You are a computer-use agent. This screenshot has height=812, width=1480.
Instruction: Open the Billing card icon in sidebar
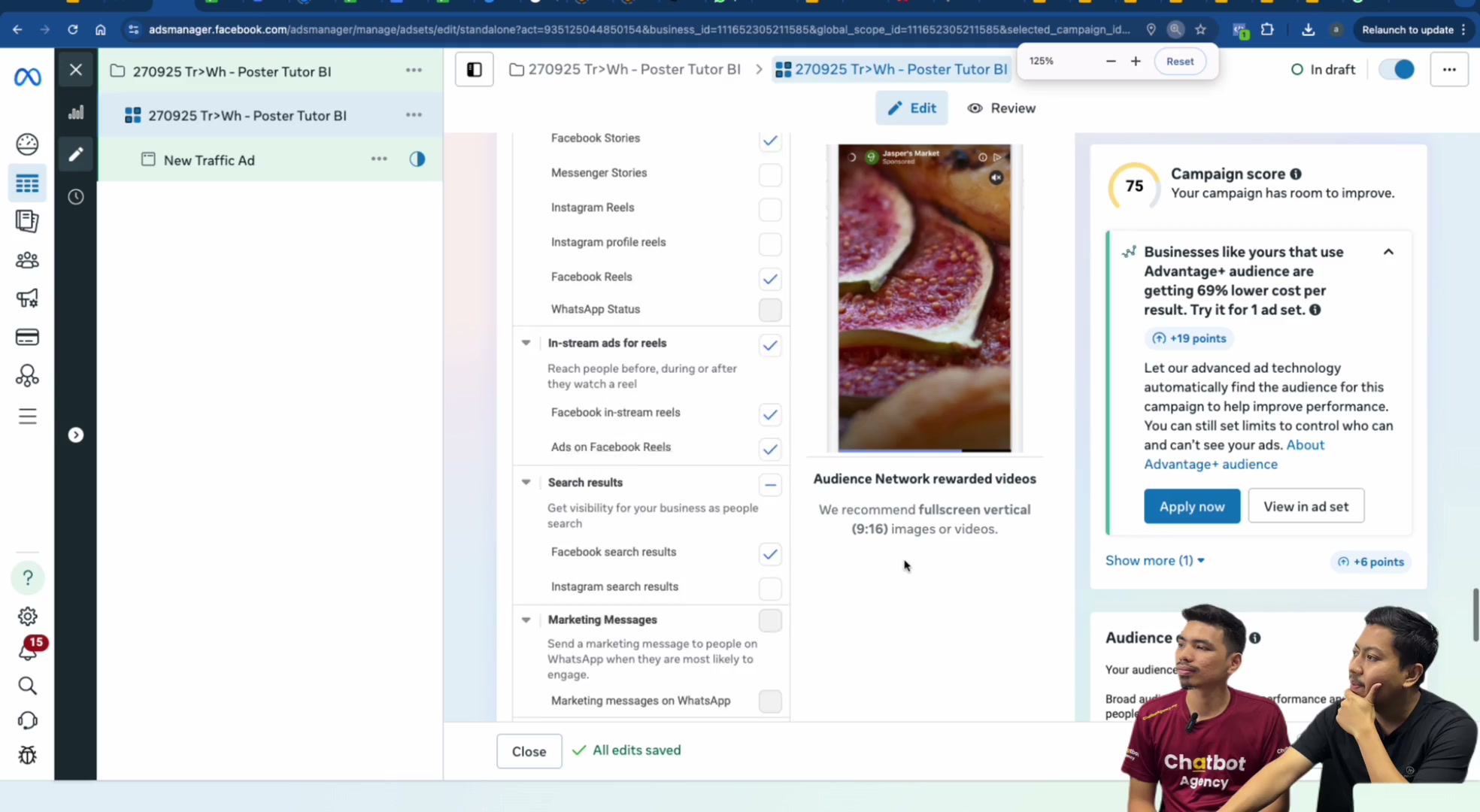[27, 337]
